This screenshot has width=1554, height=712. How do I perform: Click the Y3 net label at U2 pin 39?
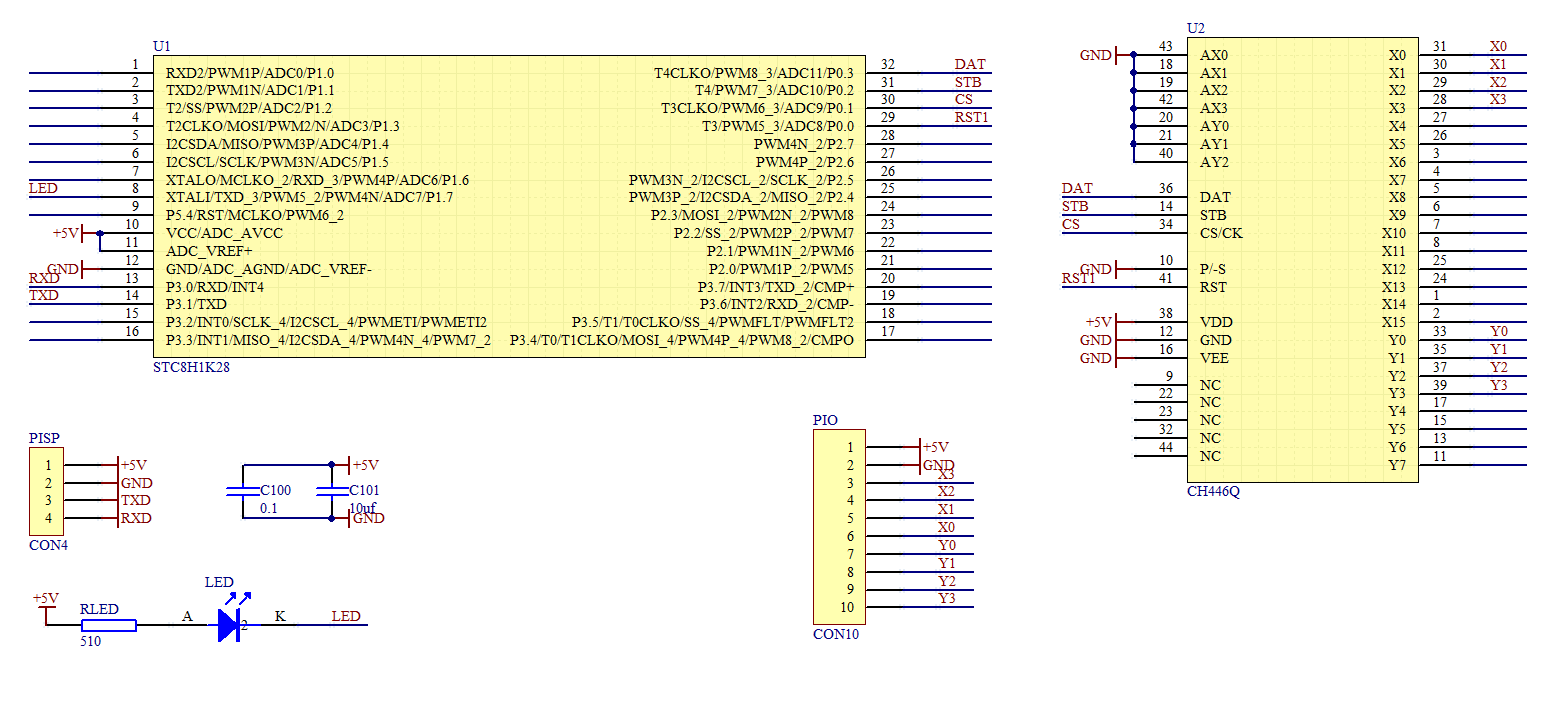[1498, 385]
